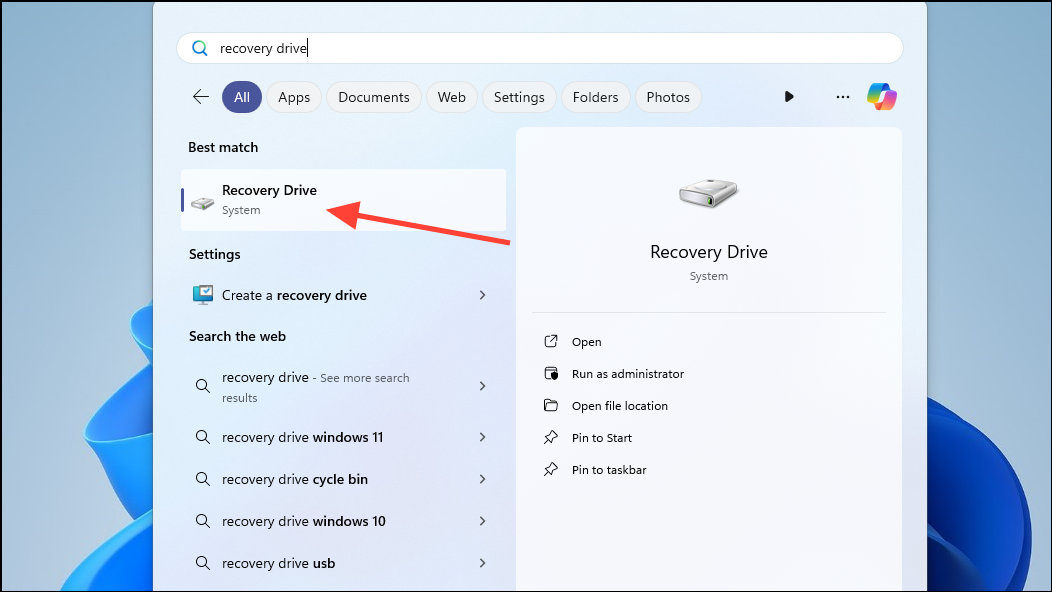
Task: Click search icon next to recovery drive windows 11
Action: [x=203, y=437]
